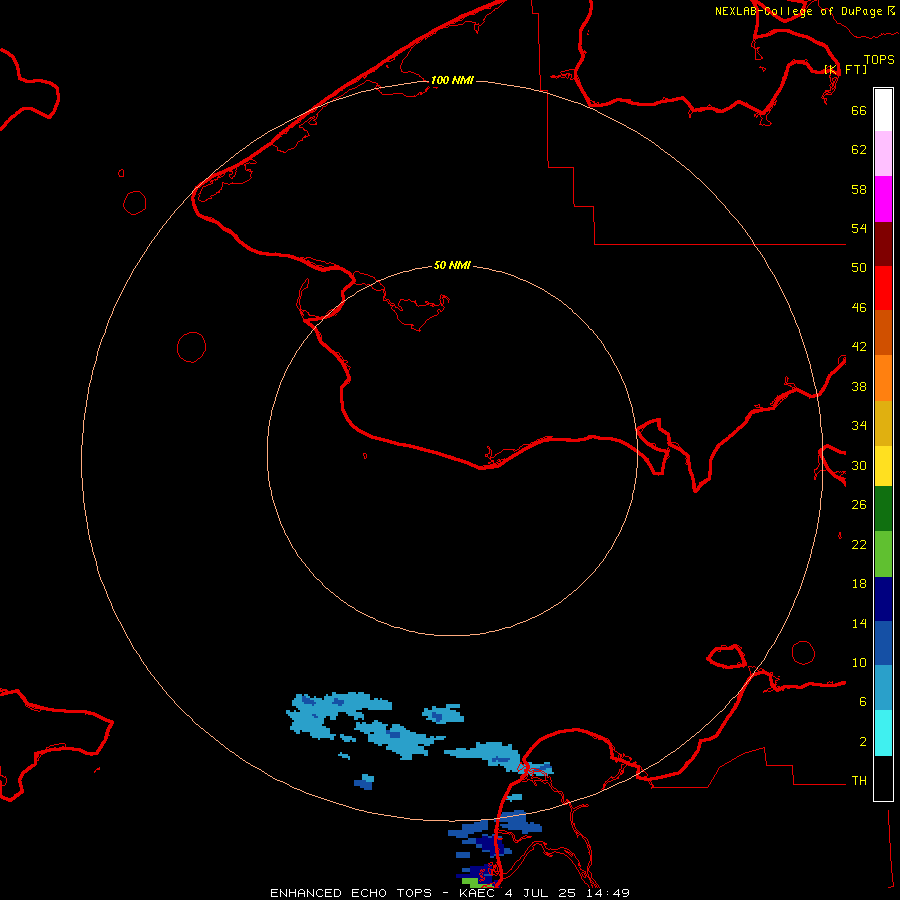Click the "[K FT]" units label
Screen dimensions: 900x900
coord(846,69)
